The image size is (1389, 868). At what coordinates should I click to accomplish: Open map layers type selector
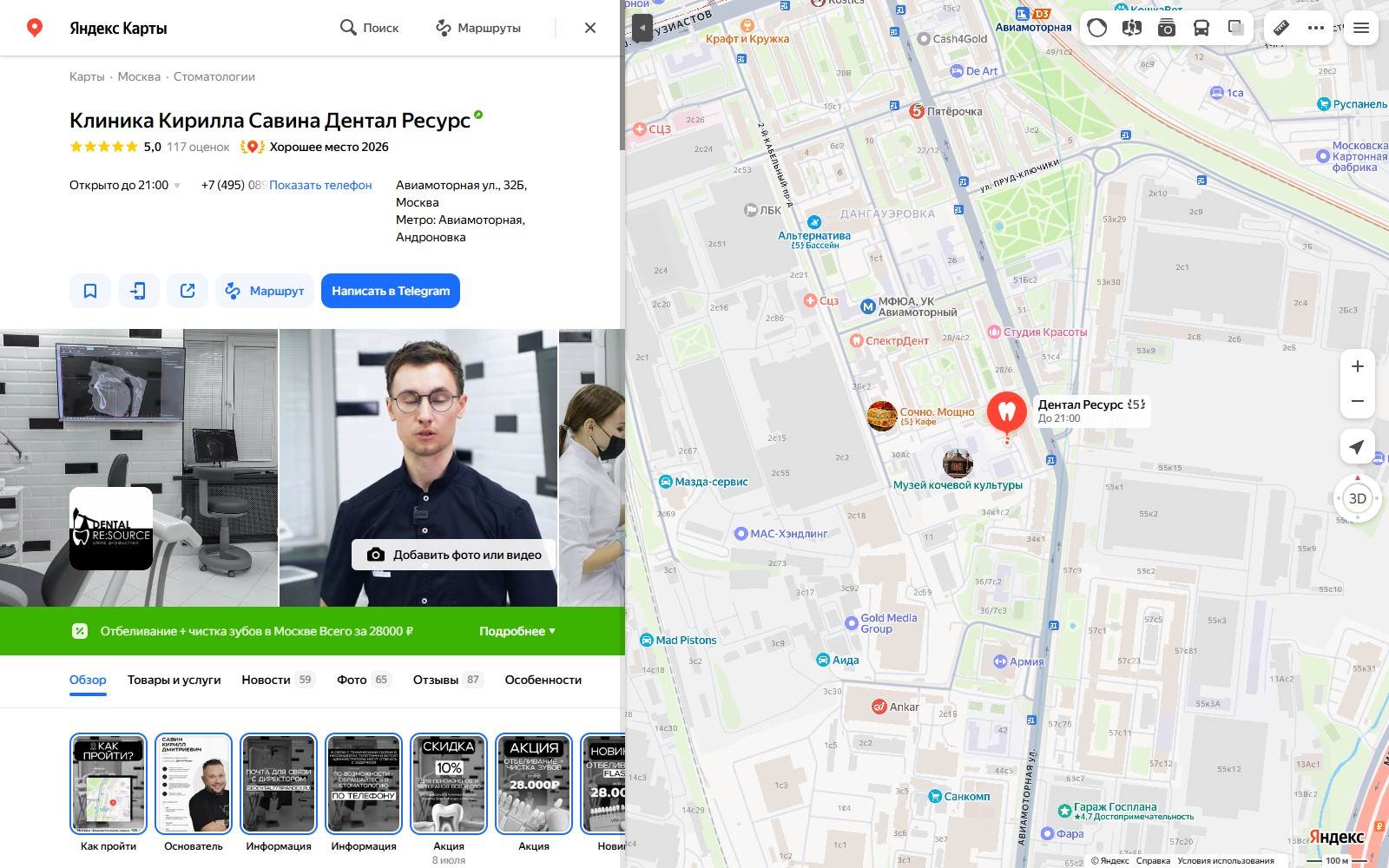[1236, 28]
